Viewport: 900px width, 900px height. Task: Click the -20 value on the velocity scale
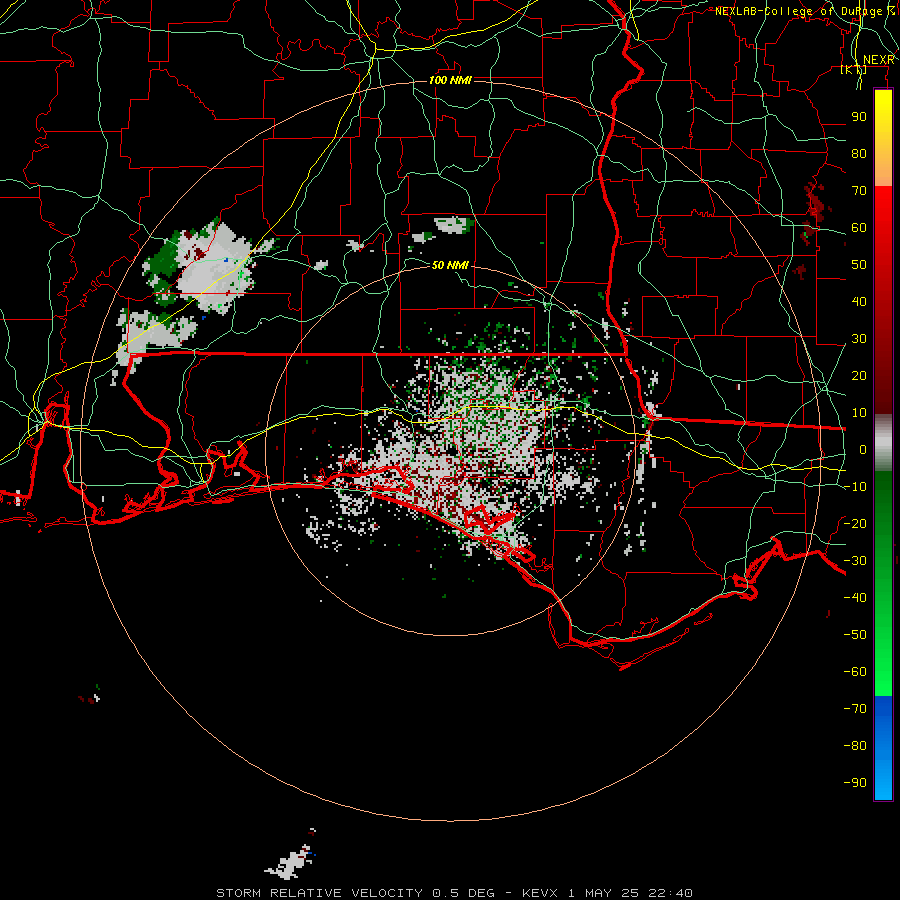coord(855,523)
